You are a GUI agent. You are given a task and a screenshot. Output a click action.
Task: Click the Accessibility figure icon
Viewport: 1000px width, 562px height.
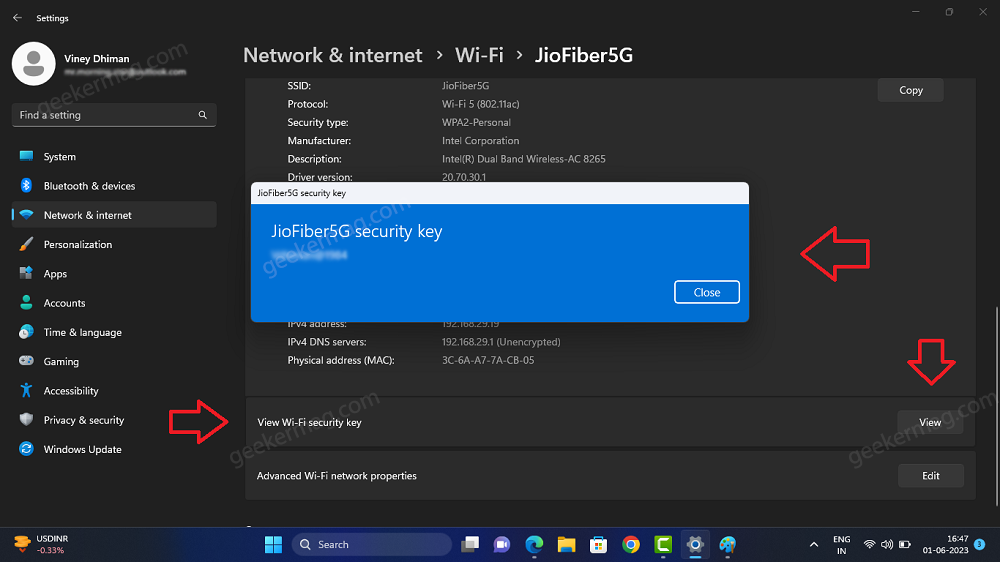click(26, 390)
